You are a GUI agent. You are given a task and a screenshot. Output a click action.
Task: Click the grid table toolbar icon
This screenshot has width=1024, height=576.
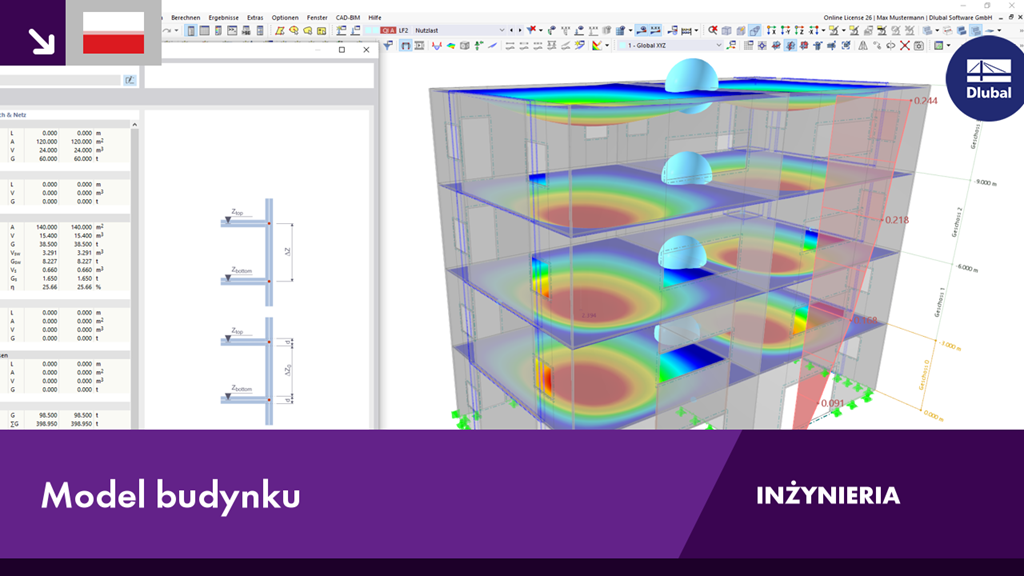coord(748,45)
